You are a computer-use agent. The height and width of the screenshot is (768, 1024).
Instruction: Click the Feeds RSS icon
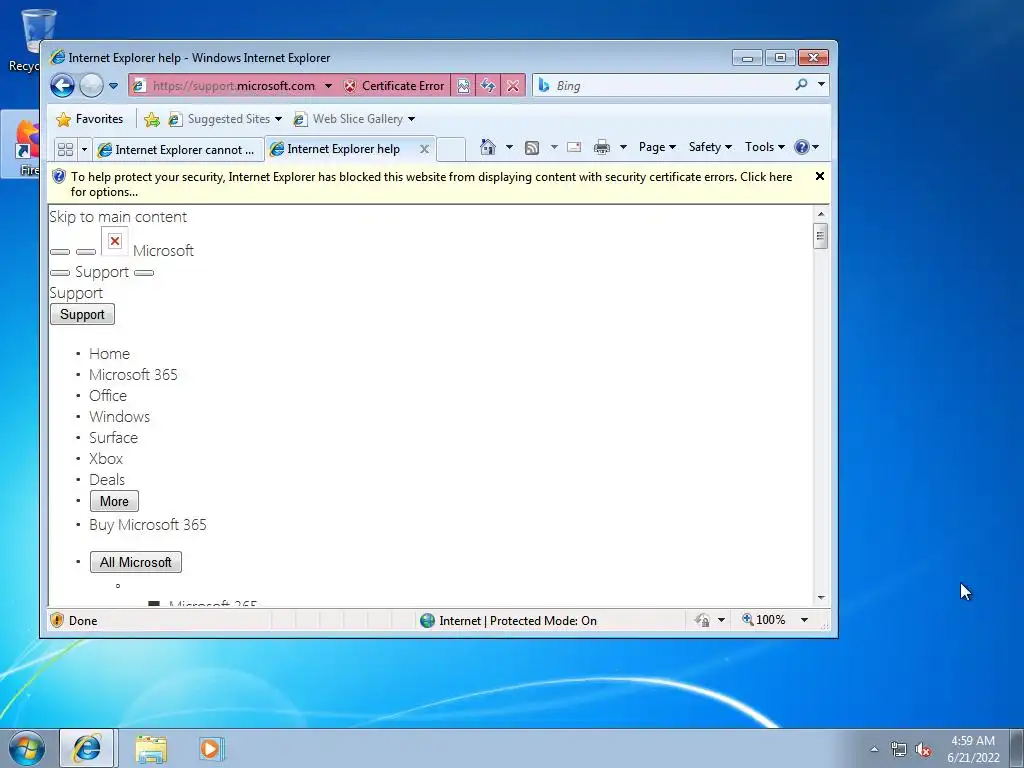pos(532,148)
